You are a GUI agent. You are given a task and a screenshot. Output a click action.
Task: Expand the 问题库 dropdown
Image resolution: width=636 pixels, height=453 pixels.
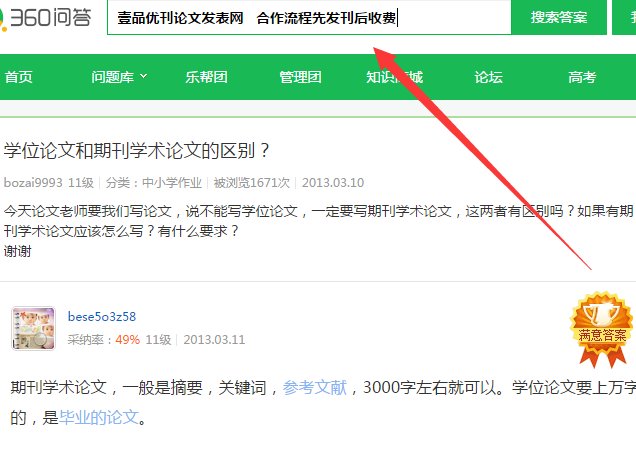click(x=119, y=77)
